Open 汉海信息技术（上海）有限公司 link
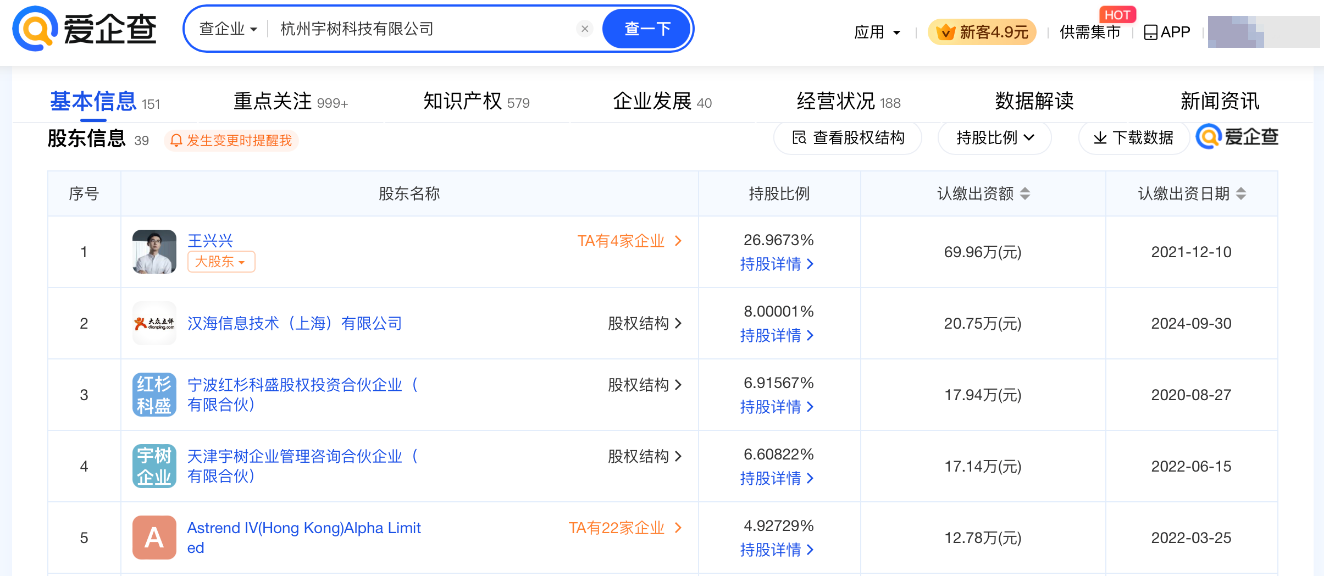The height and width of the screenshot is (576, 1324). (295, 323)
